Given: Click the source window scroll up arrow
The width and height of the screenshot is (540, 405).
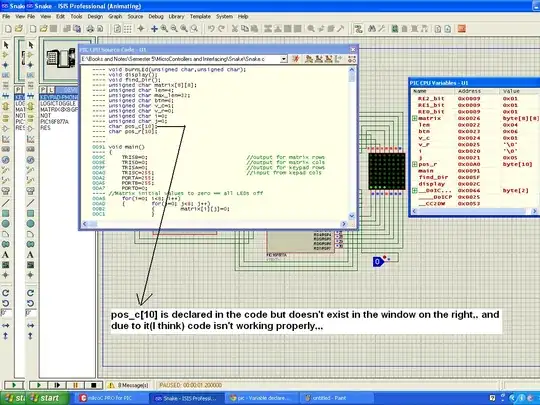Looking at the screenshot, I should coord(352,70).
